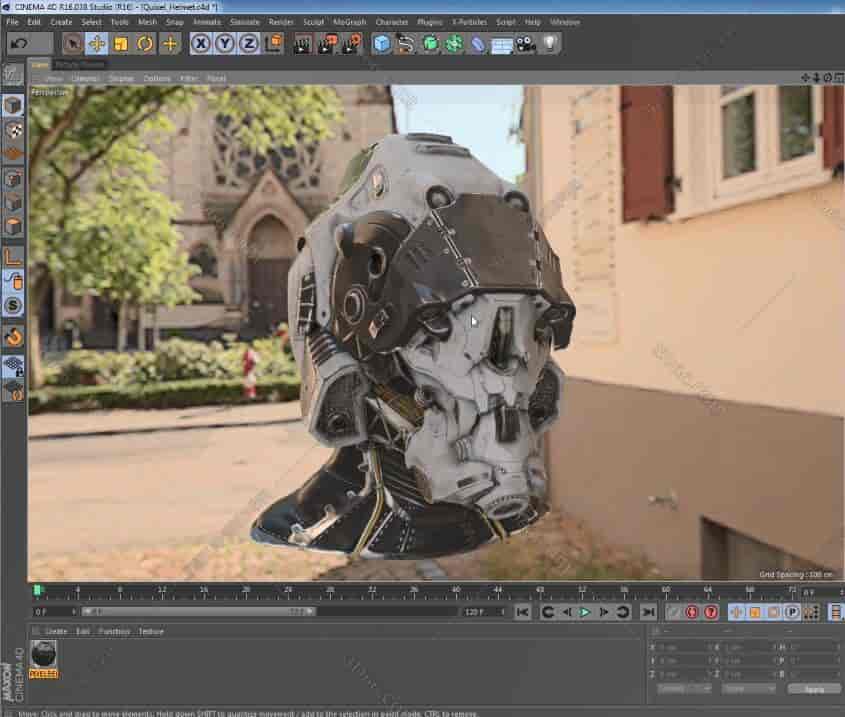Toggle the X axis lock
The height and width of the screenshot is (717, 845).
pos(198,42)
